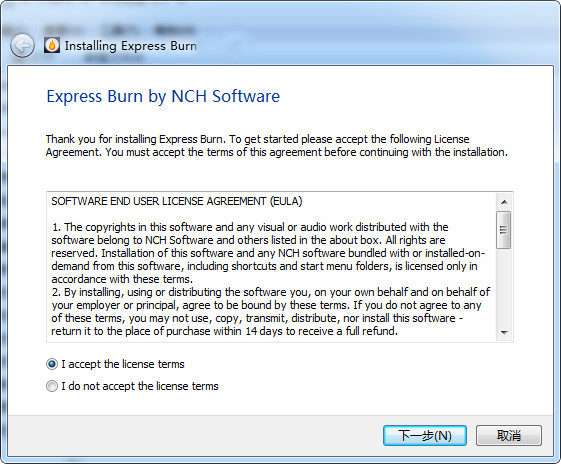Click the "I do not accept the license terms" label

140,386
